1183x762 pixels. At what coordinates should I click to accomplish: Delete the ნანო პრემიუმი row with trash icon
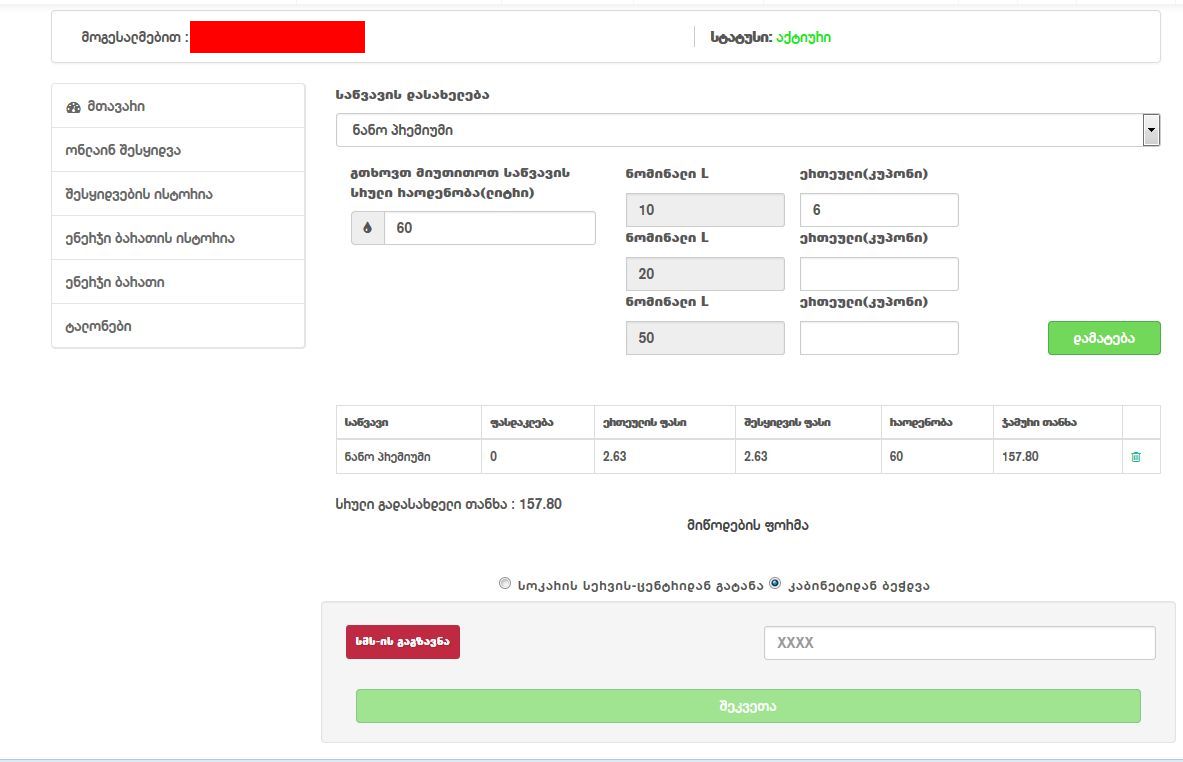pos(1135,456)
